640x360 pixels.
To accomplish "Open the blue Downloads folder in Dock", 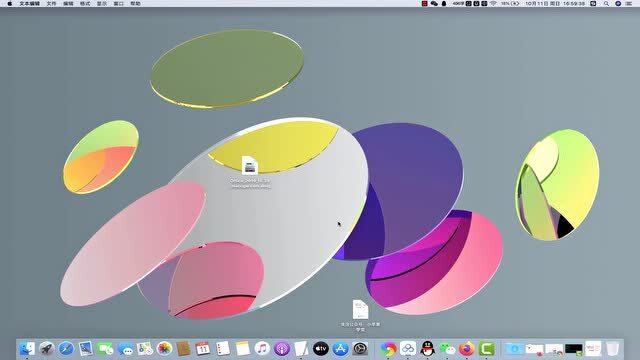I will 514,349.
